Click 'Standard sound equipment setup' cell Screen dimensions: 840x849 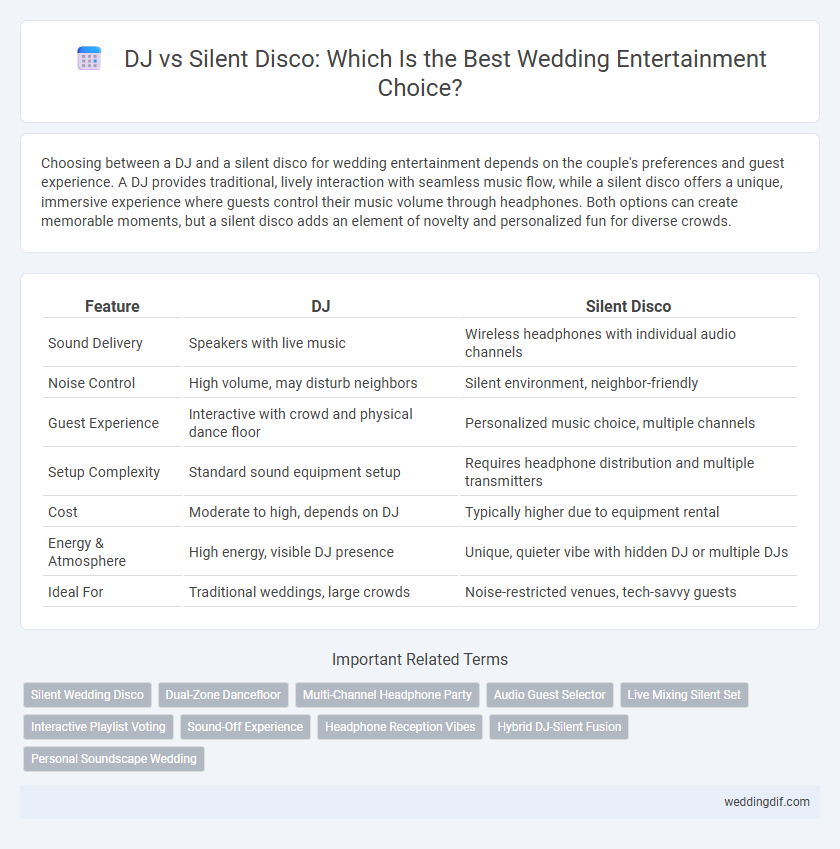pos(321,472)
